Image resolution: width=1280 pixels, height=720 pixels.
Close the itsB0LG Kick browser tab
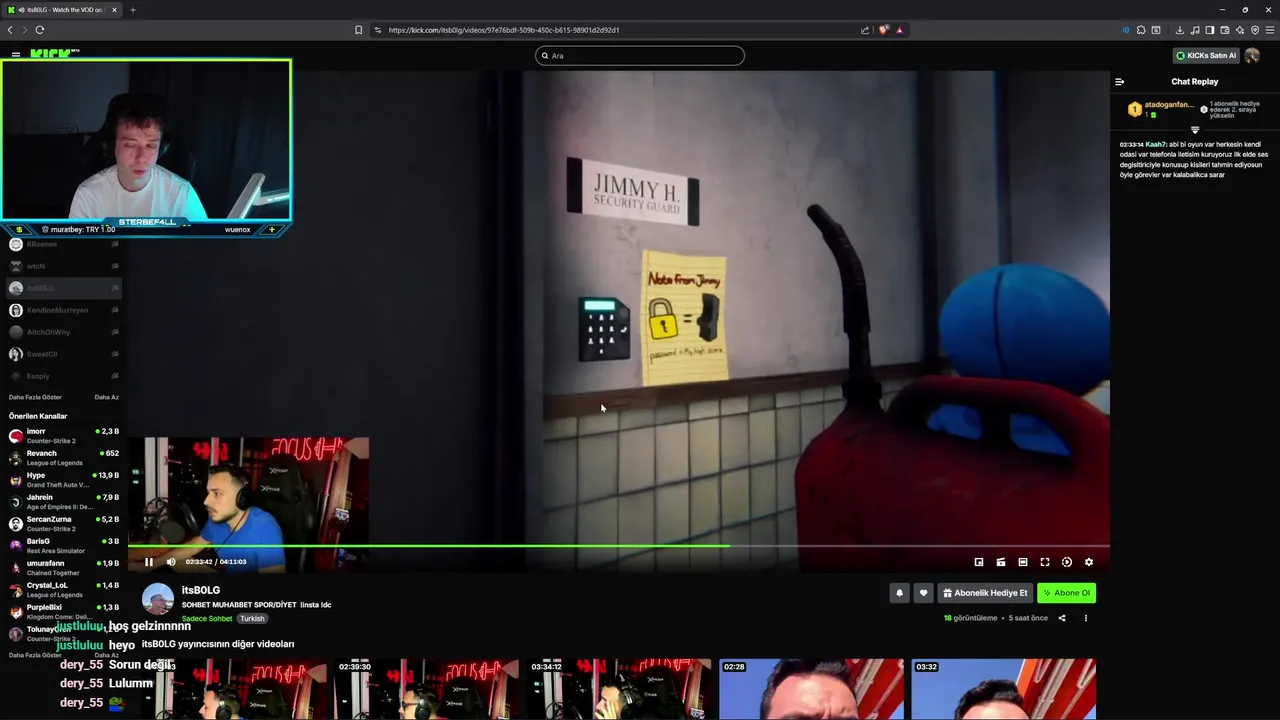pos(114,10)
